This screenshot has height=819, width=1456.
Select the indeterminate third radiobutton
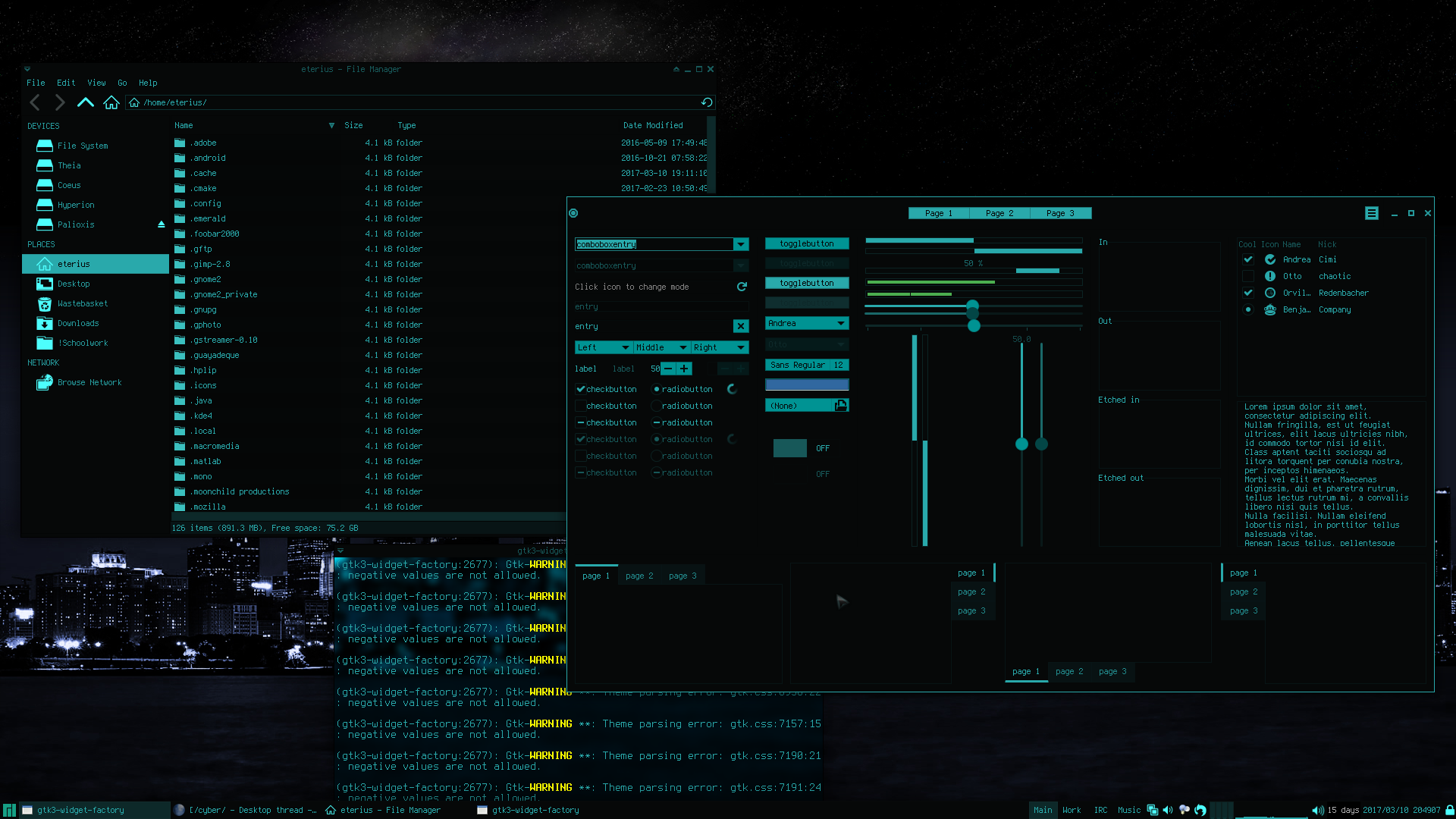tap(656, 422)
